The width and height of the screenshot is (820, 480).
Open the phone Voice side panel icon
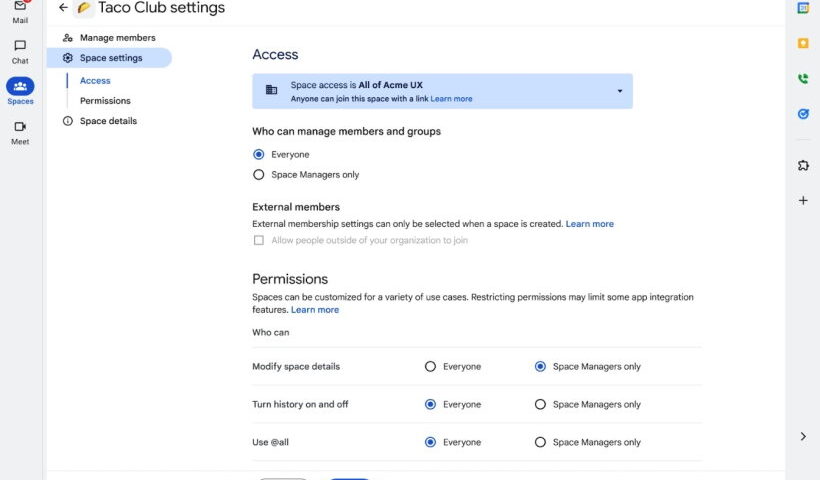point(803,79)
